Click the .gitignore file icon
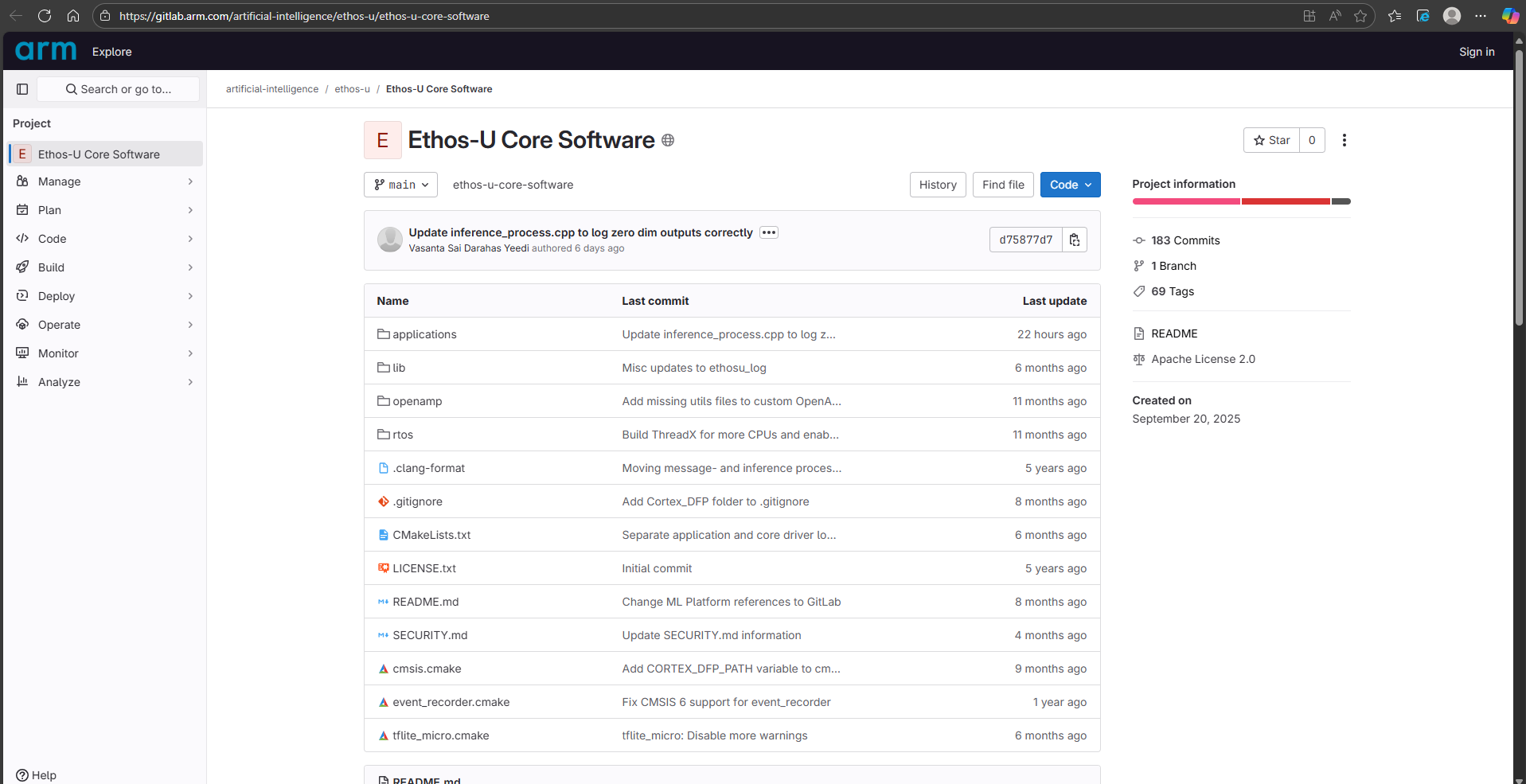The width and height of the screenshot is (1526, 784). [x=384, y=501]
